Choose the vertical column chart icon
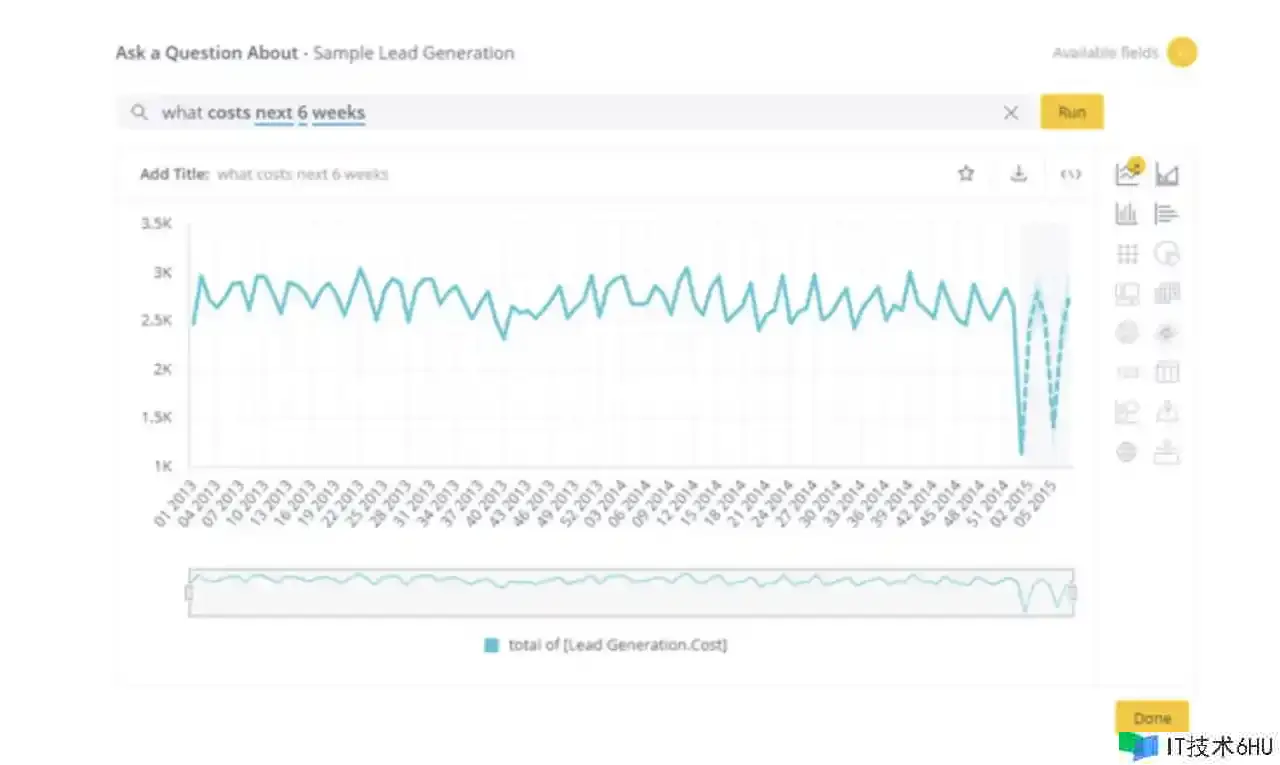The width and height of the screenshot is (1280, 765). [x=1127, y=214]
